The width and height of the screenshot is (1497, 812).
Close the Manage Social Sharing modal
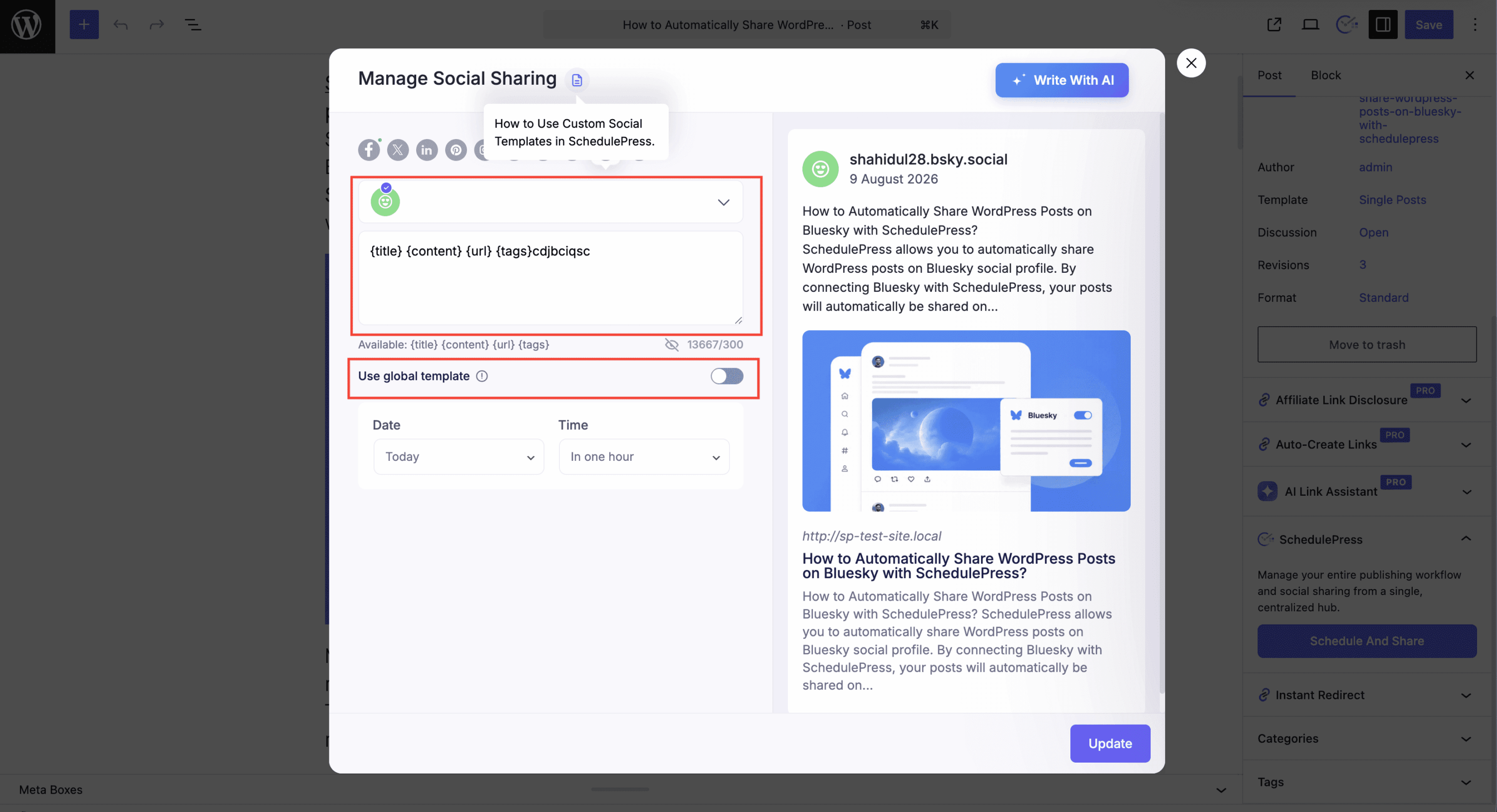click(1191, 63)
